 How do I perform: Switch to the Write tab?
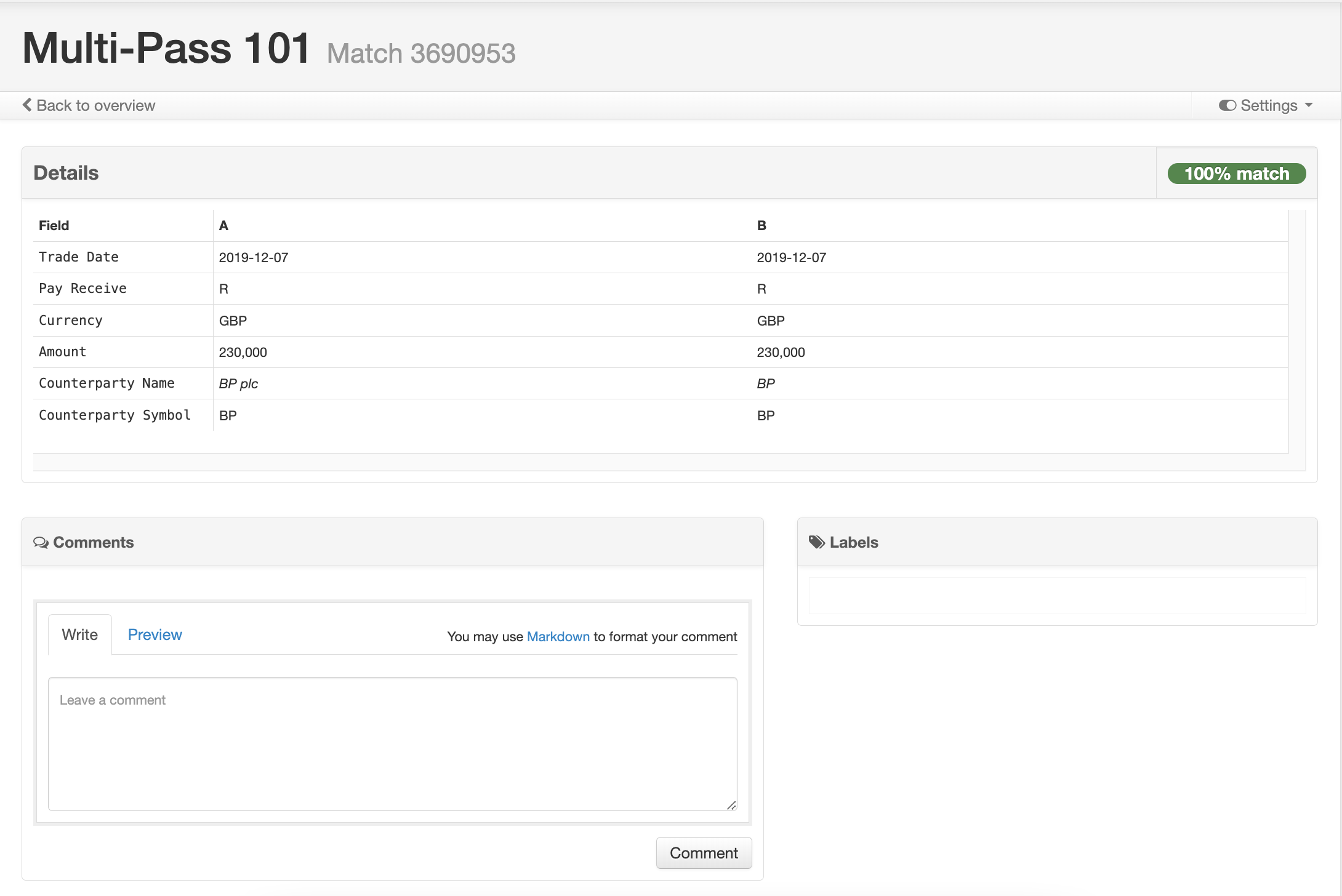80,634
